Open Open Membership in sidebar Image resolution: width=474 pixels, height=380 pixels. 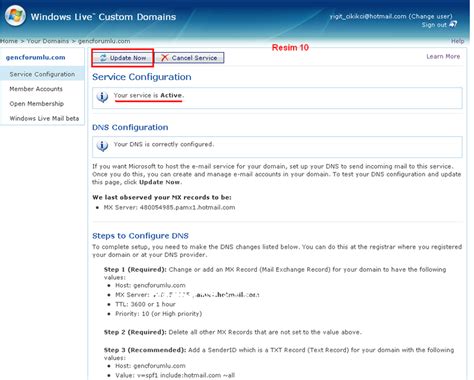pos(37,104)
